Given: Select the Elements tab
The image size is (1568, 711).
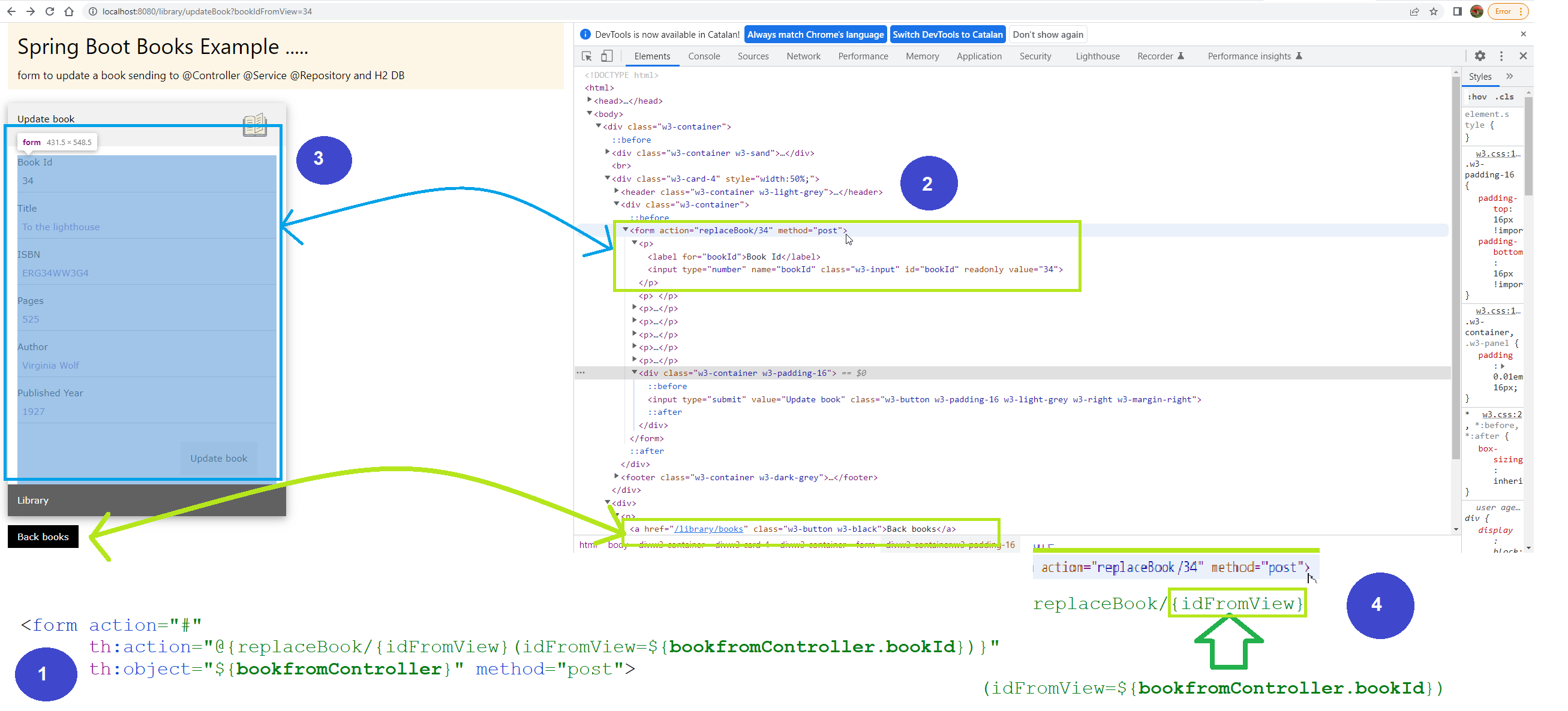Looking at the screenshot, I should click(x=651, y=56).
